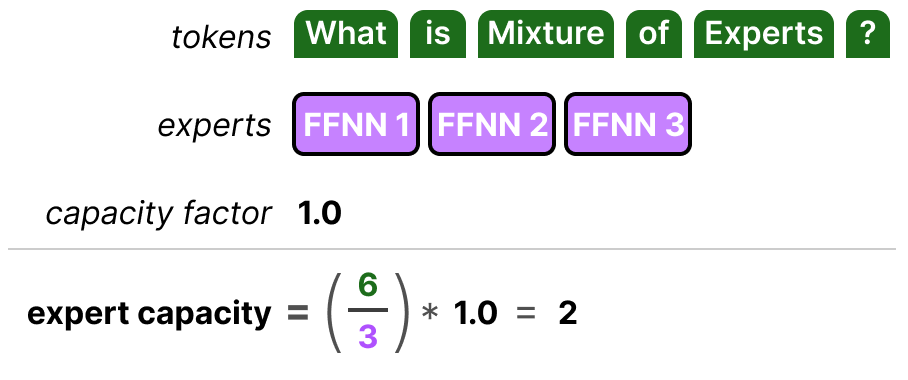Click the multiplication asterisk in formula
This screenshot has width=908, height=380.
pyautogui.click(x=430, y=315)
